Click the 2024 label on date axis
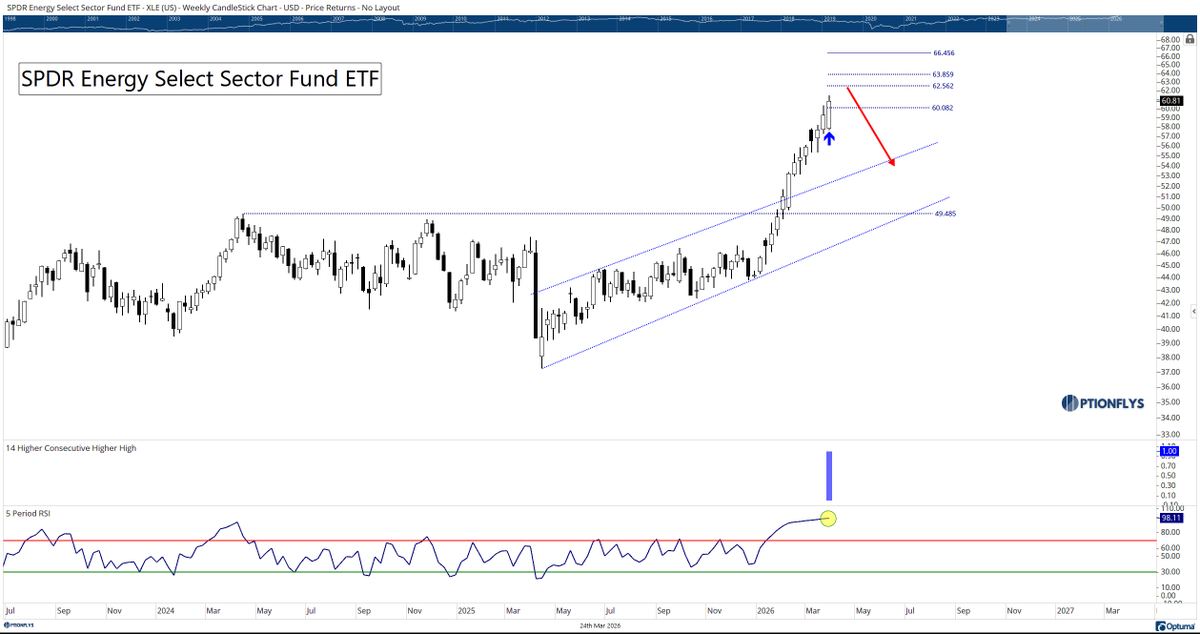The height and width of the screenshot is (634, 1200). pos(167,609)
